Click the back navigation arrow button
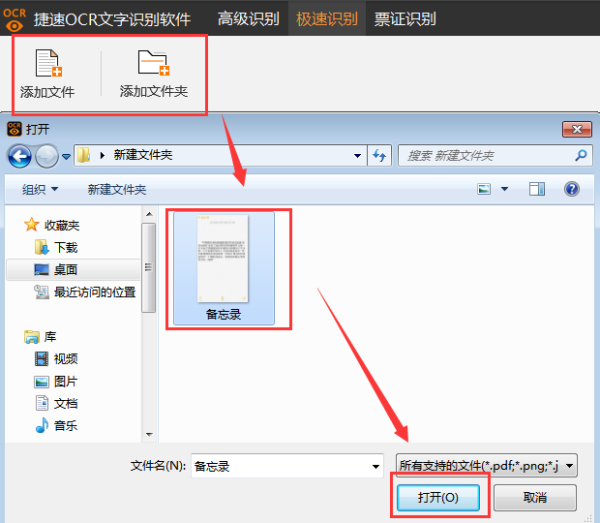Image resolution: width=600 pixels, height=523 pixels. (x=19, y=156)
